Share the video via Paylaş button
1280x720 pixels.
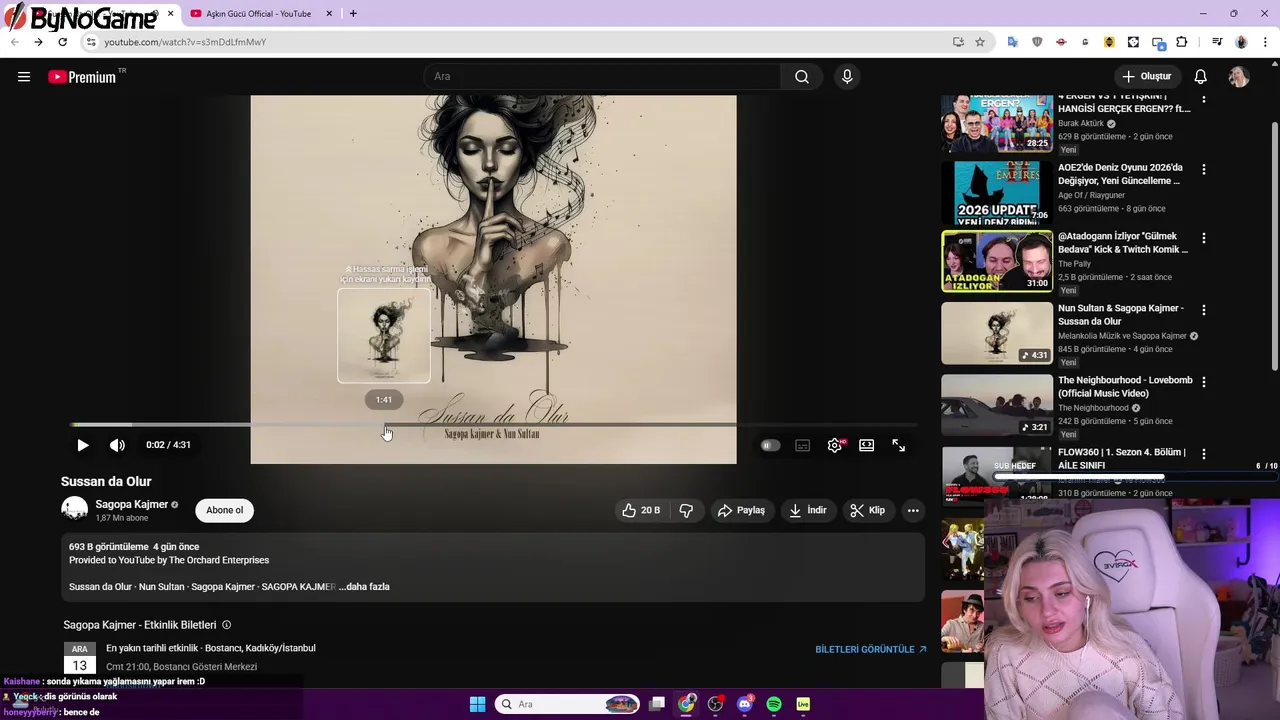click(741, 510)
